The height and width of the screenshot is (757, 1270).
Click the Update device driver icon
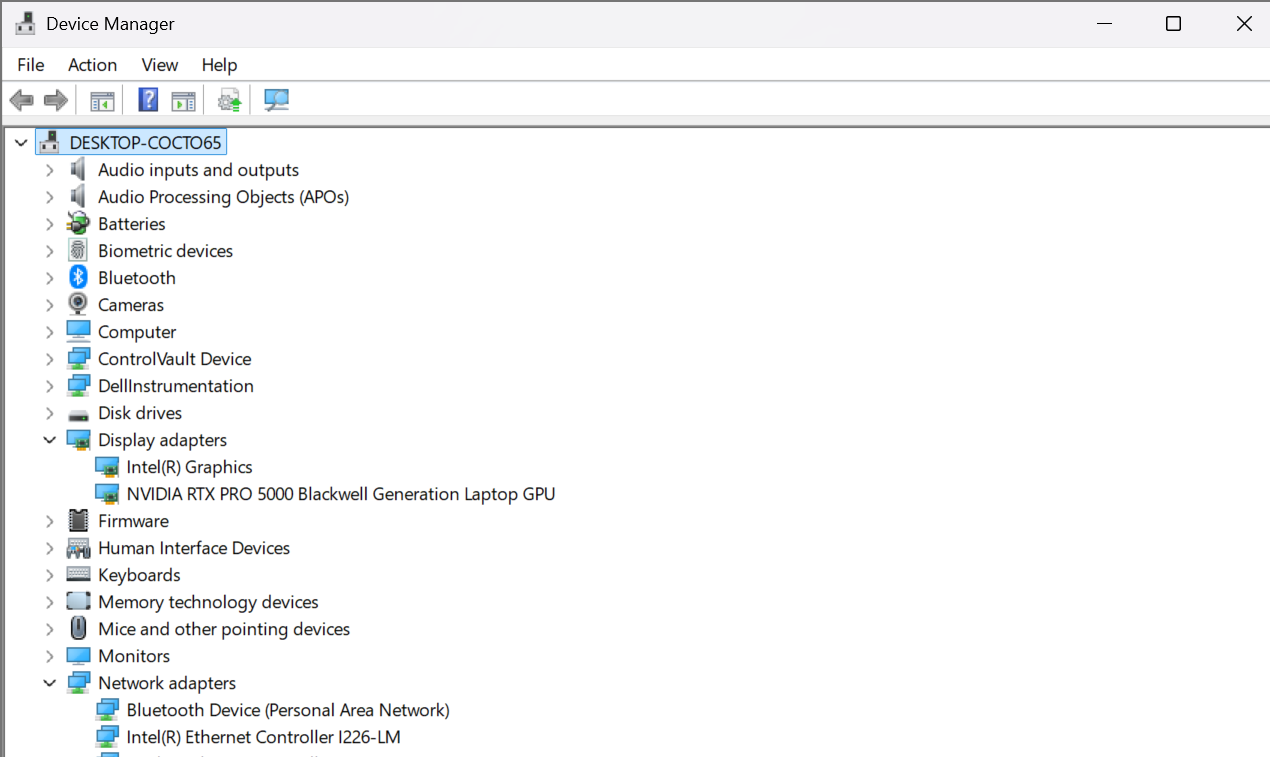[230, 100]
